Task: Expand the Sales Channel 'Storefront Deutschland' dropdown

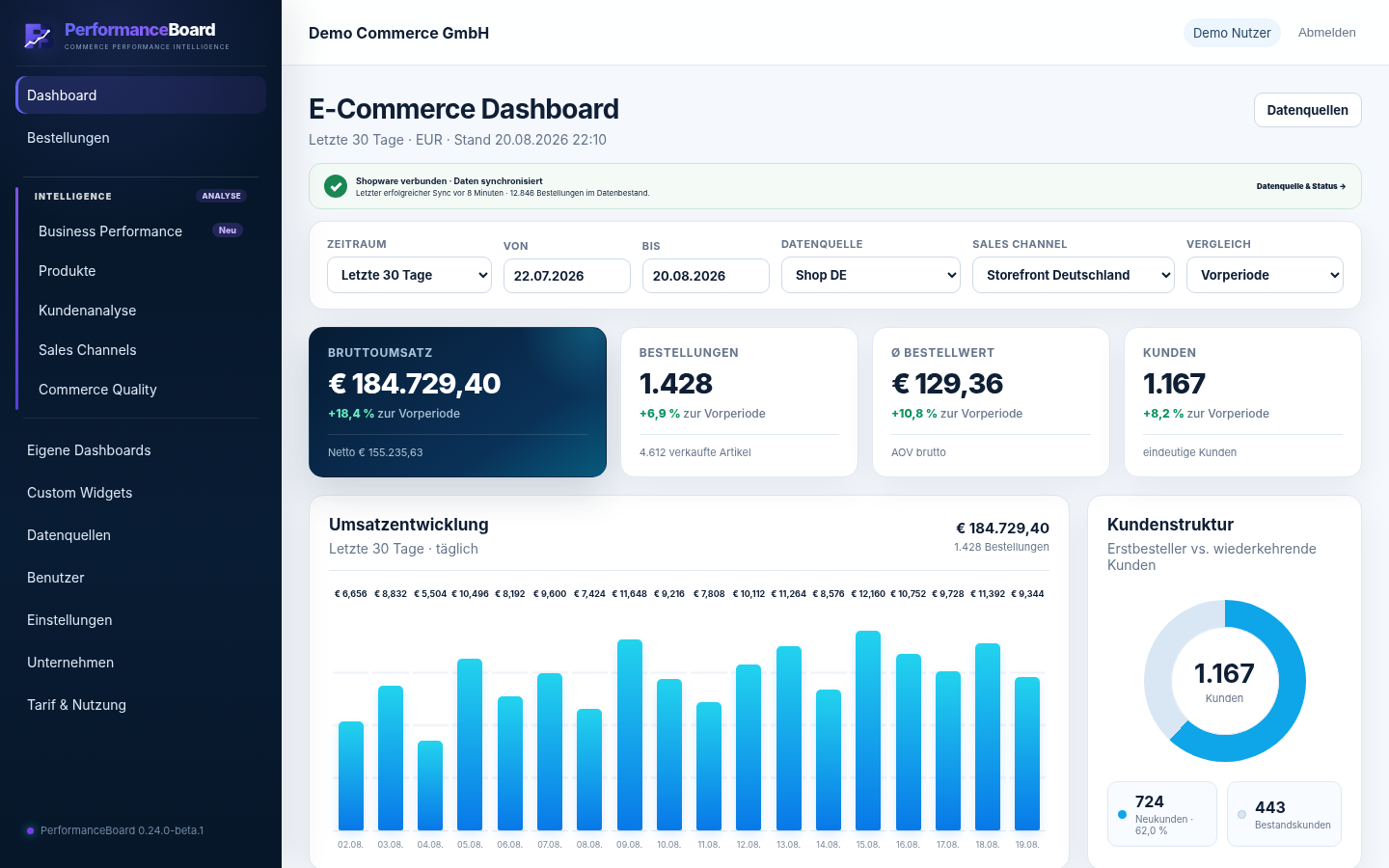Action: pyautogui.click(x=1074, y=275)
